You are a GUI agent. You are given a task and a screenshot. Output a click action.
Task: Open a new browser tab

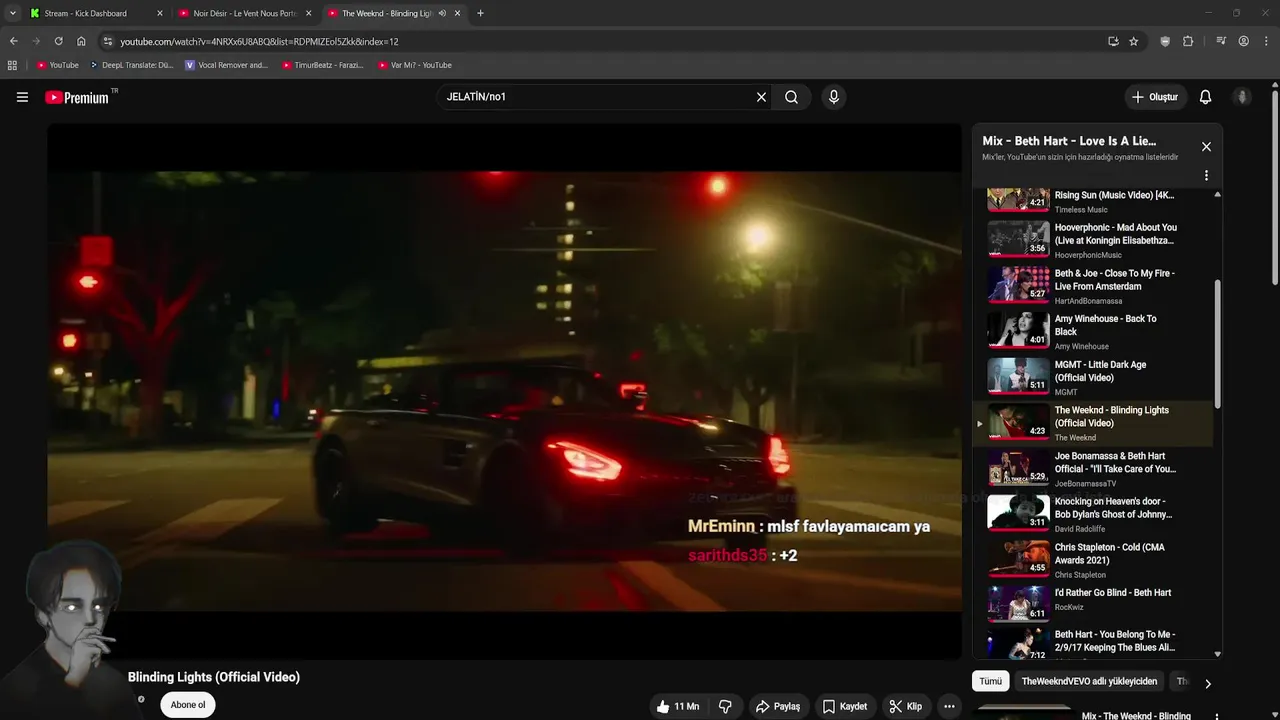click(x=480, y=13)
